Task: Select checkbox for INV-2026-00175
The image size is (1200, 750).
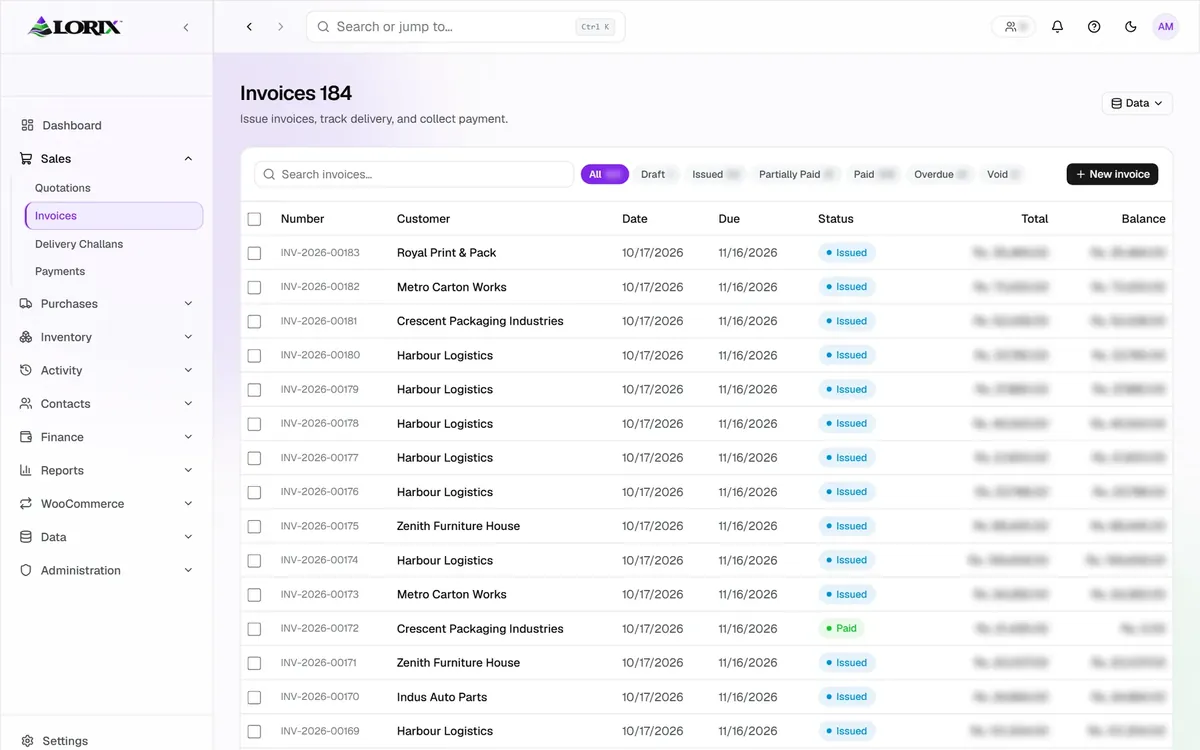Action: (254, 526)
